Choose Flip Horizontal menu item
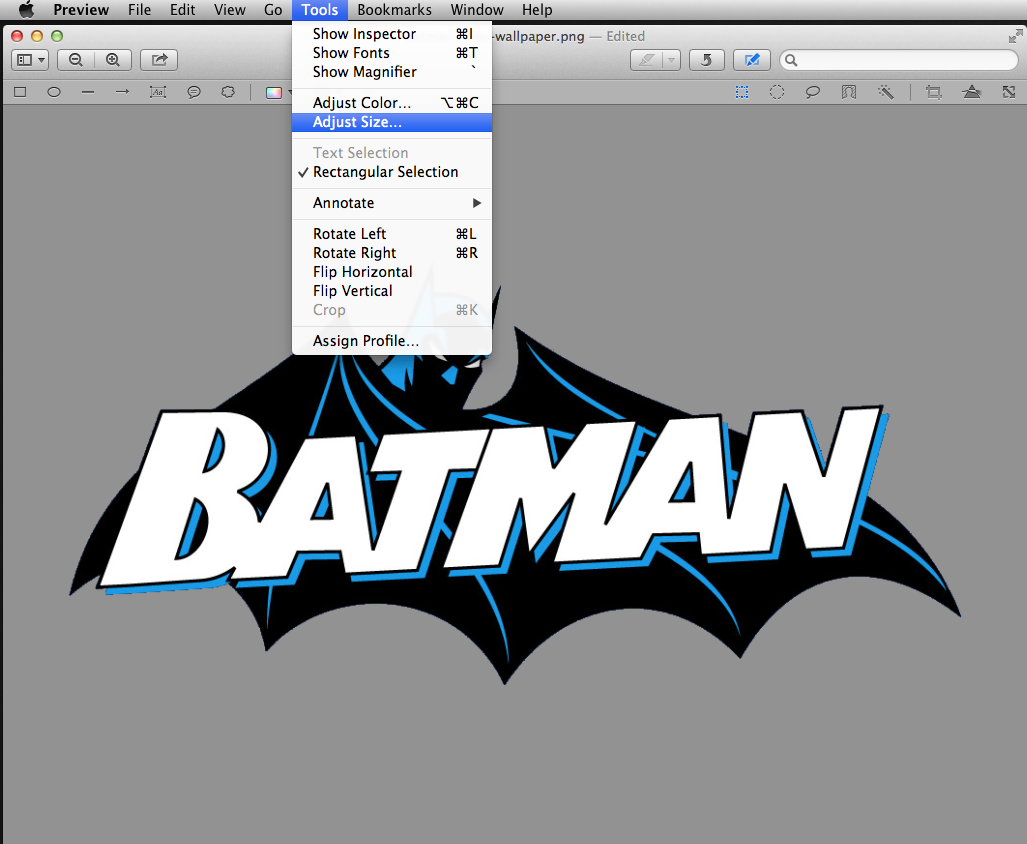 pyautogui.click(x=392, y=272)
